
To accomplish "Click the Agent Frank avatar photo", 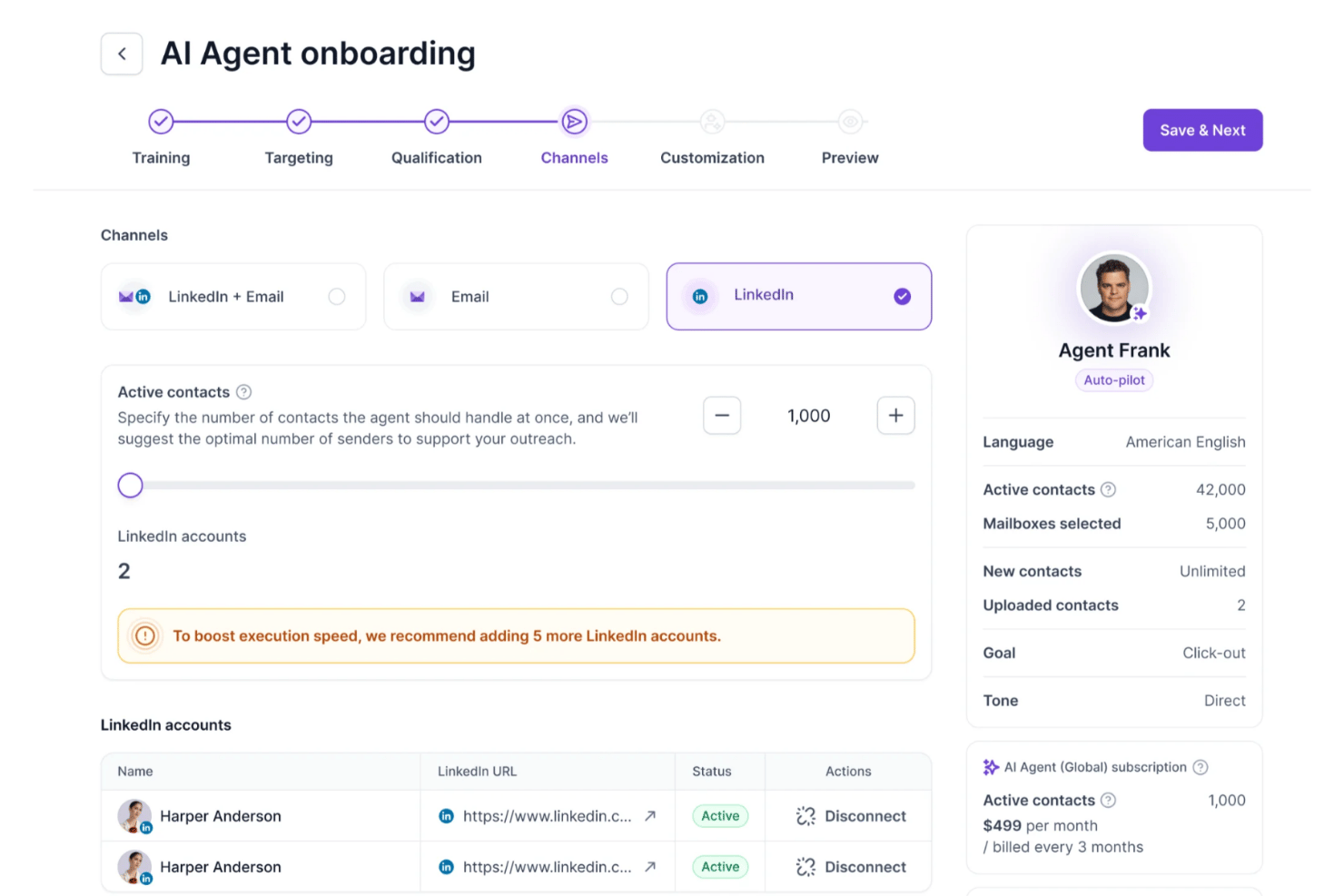I will pyautogui.click(x=1113, y=288).
